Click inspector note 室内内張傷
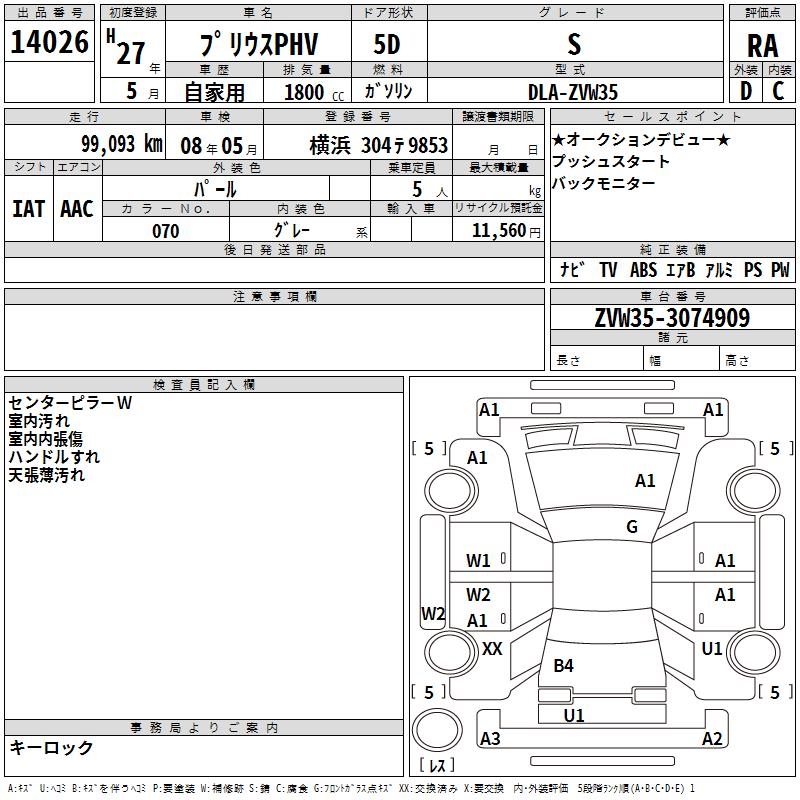800x800 pixels. (x=45, y=439)
